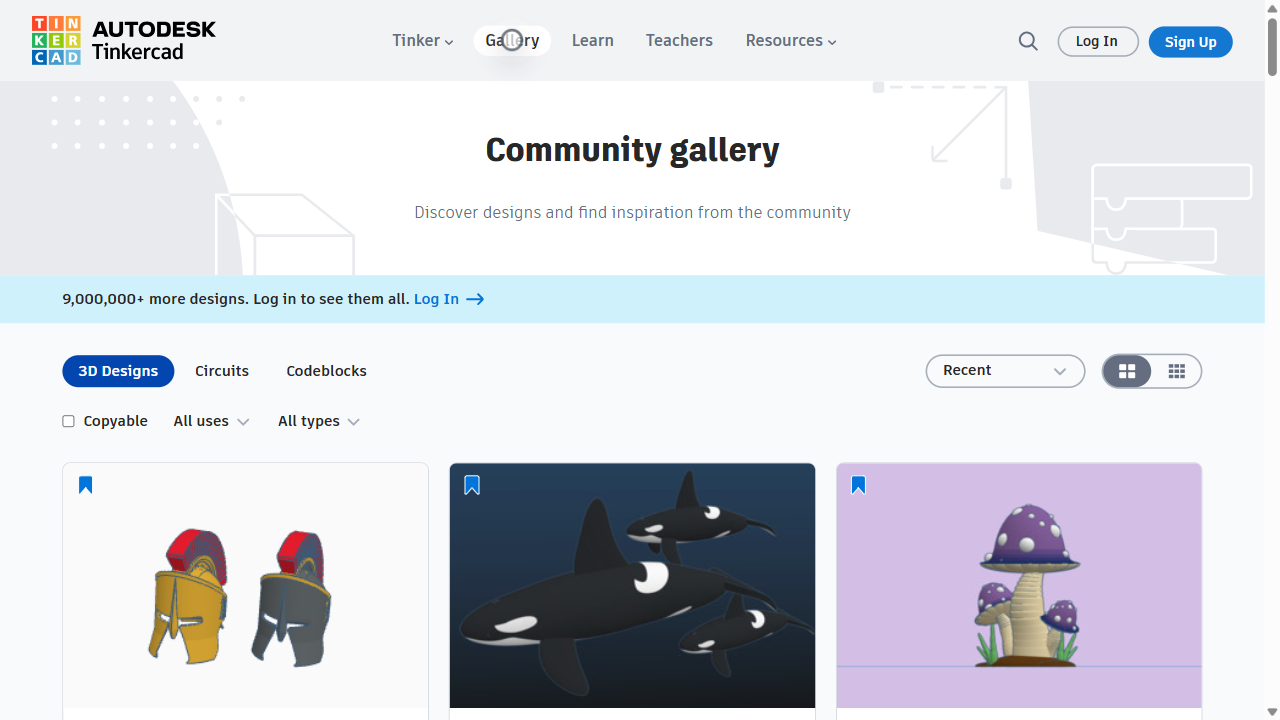The image size is (1280, 720).
Task: Bookmark the Spartan helmet design
Action: [x=85, y=484]
